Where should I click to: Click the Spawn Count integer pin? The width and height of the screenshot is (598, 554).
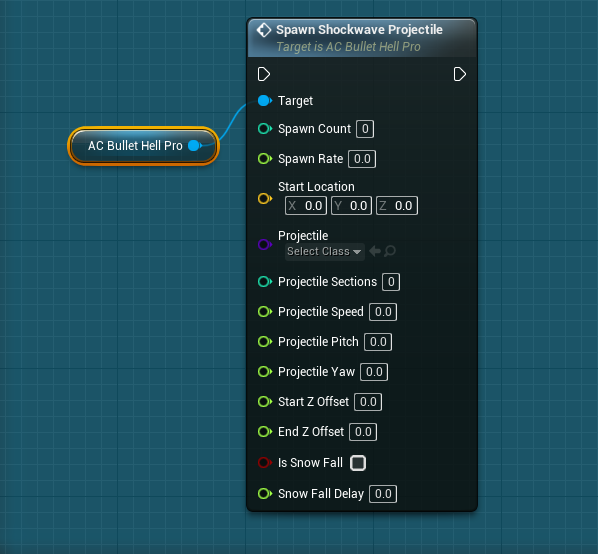click(264, 129)
